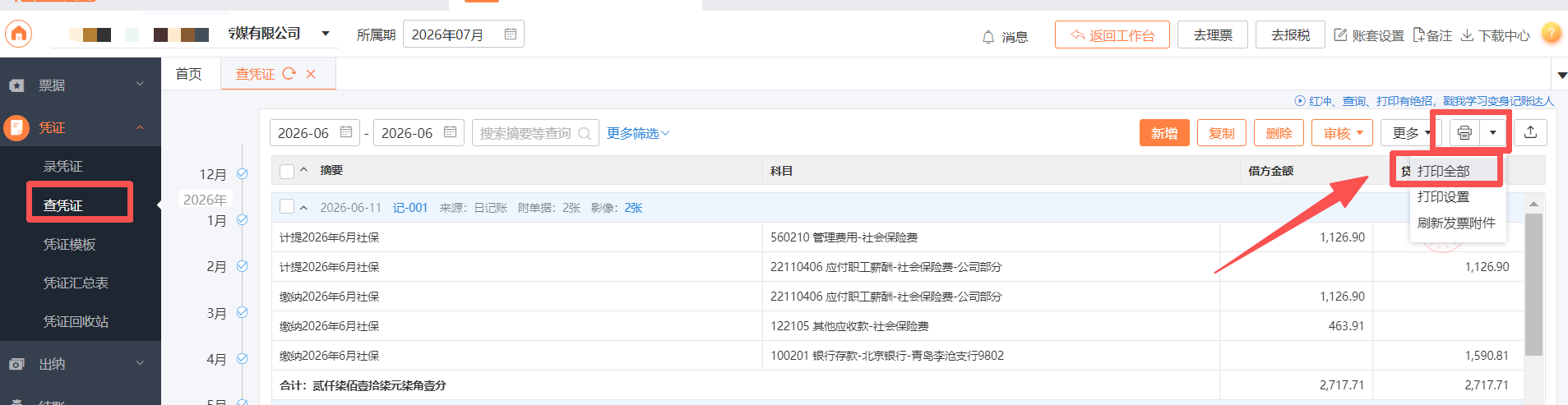
Task: Click the printer icon button
Action: [x=1464, y=133]
